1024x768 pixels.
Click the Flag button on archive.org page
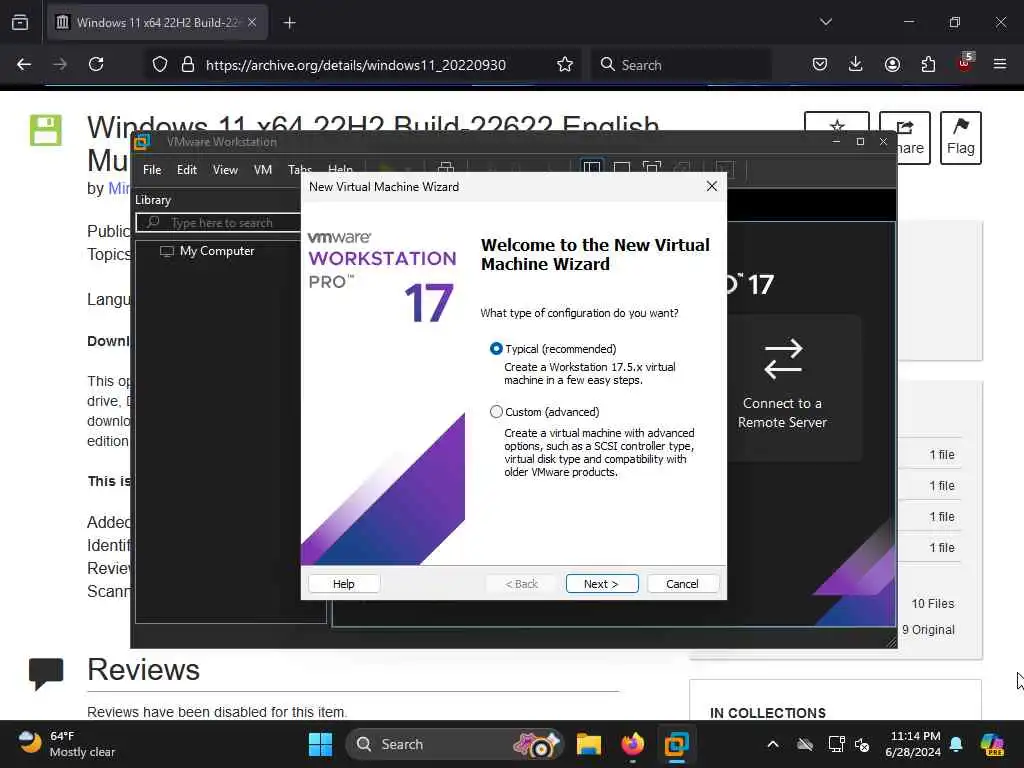pos(961,138)
